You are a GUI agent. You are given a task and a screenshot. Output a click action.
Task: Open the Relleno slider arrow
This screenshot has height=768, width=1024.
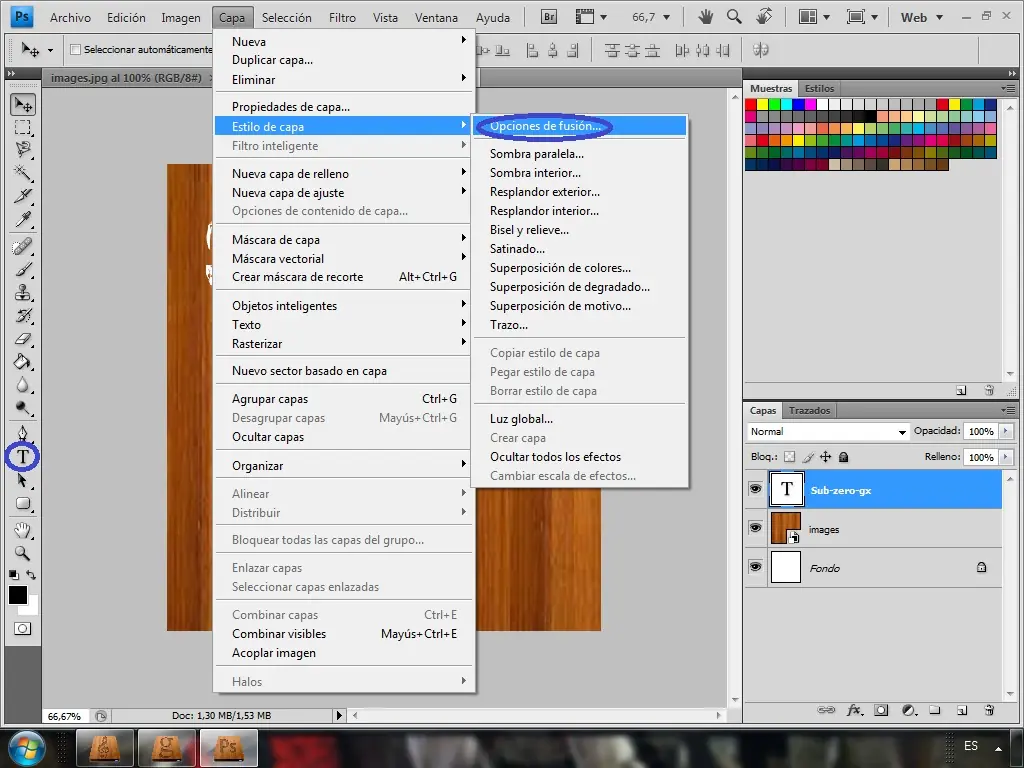point(1006,457)
